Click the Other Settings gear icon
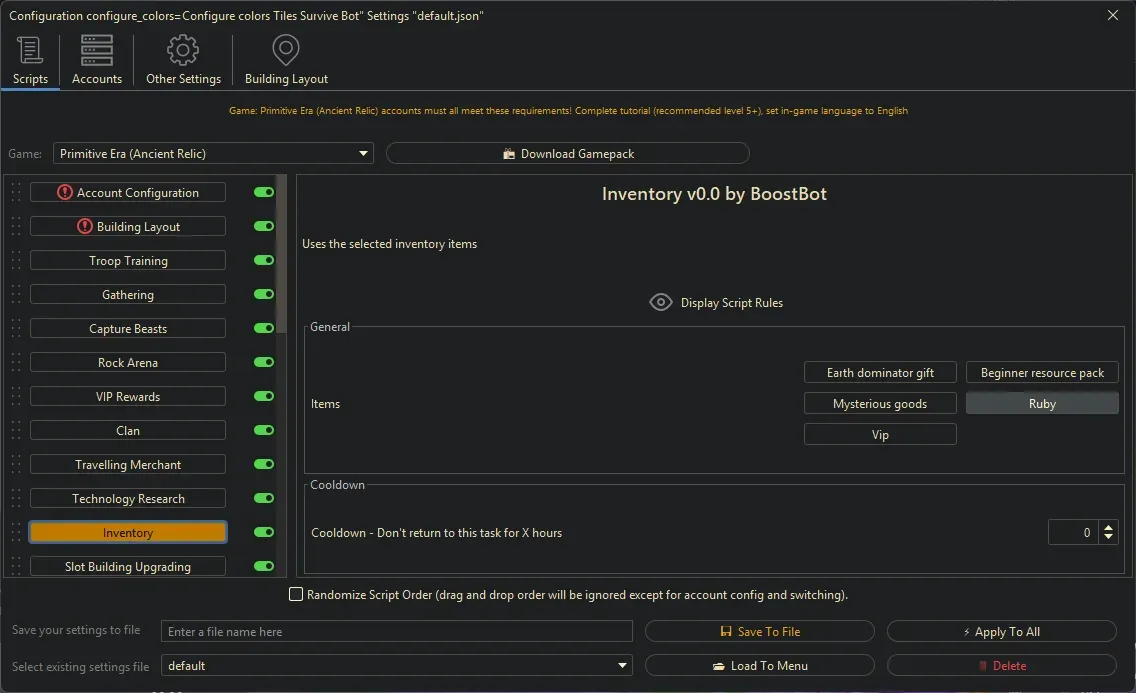1136x693 pixels. click(183, 49)
